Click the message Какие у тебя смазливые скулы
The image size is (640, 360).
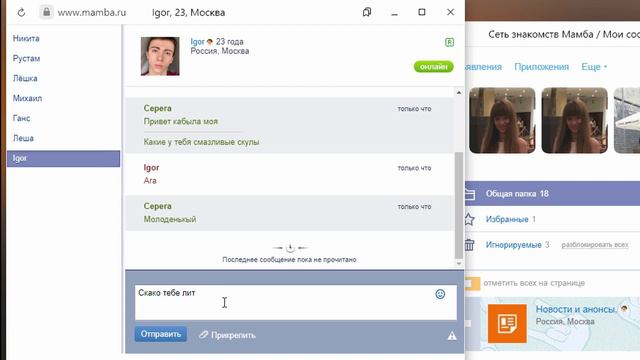pos(201,142)
